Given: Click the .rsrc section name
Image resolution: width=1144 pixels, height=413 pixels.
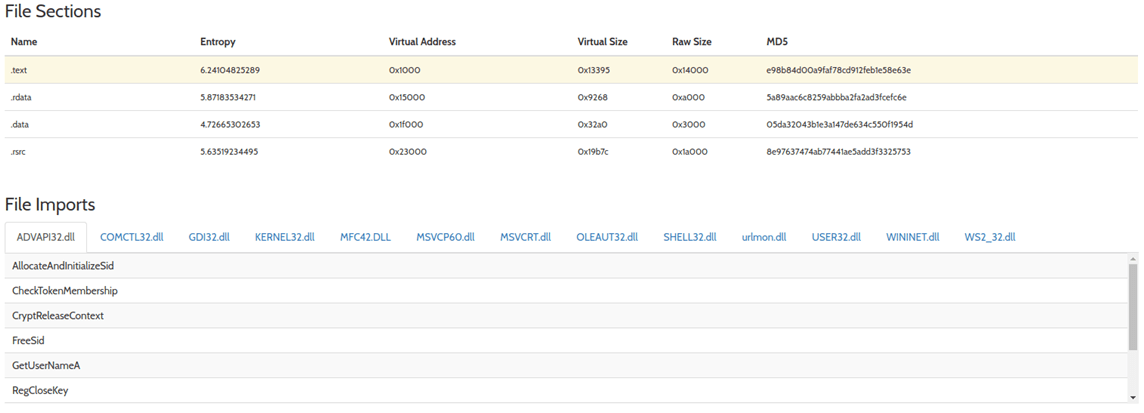Looking at the screenshot, I should coord(20,152).
